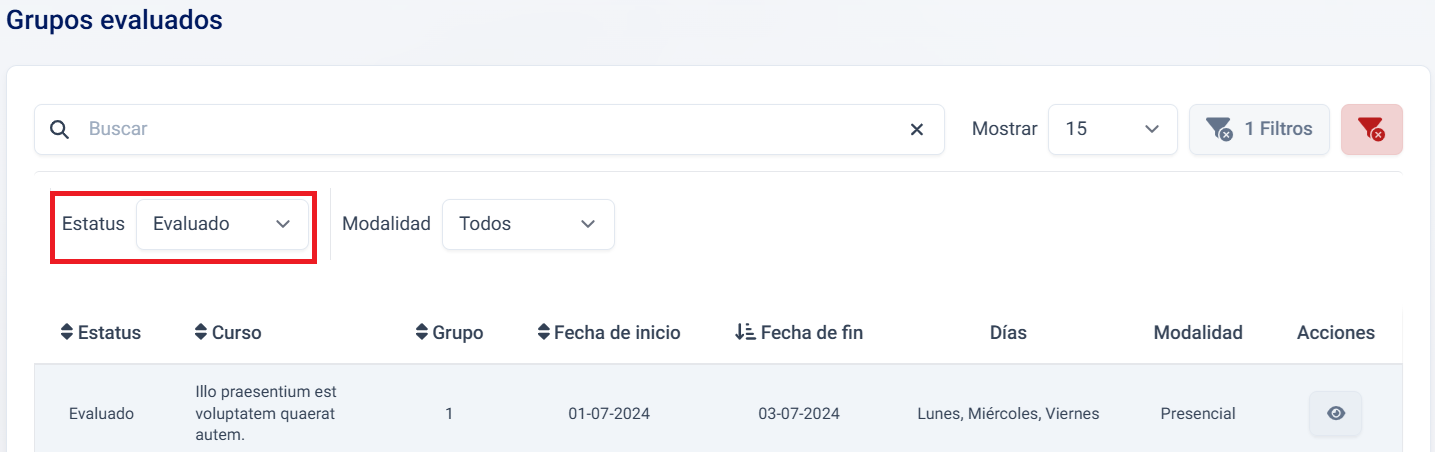Sort table by Curso column arrows
This screenshot has width=1435, height=452.
[201, 333]
